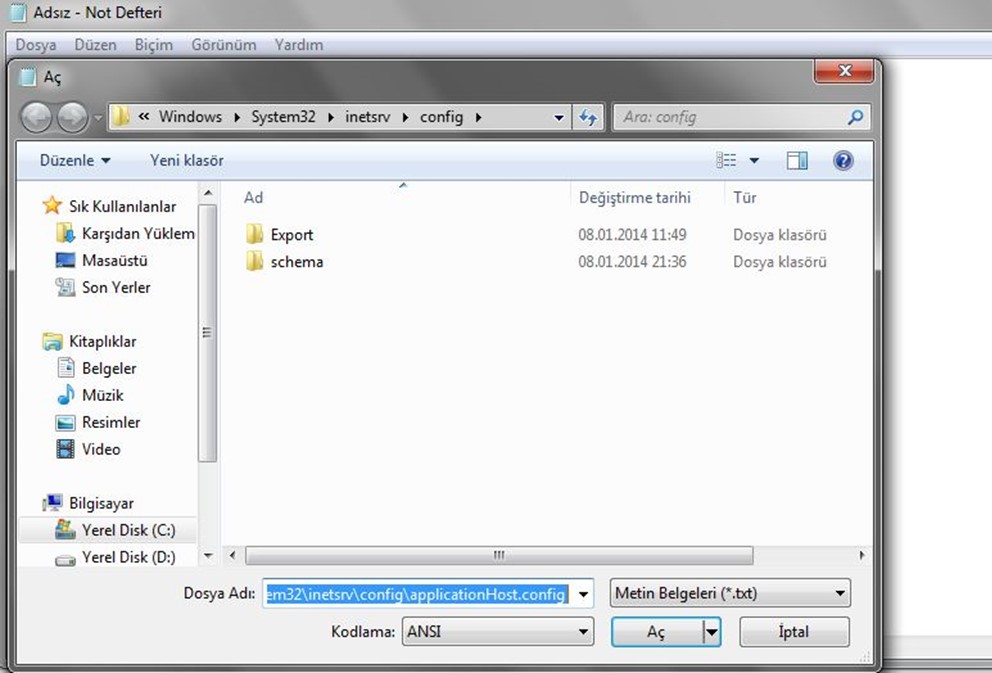
Task: Click the Aç open button
Action: coord(657,632)
